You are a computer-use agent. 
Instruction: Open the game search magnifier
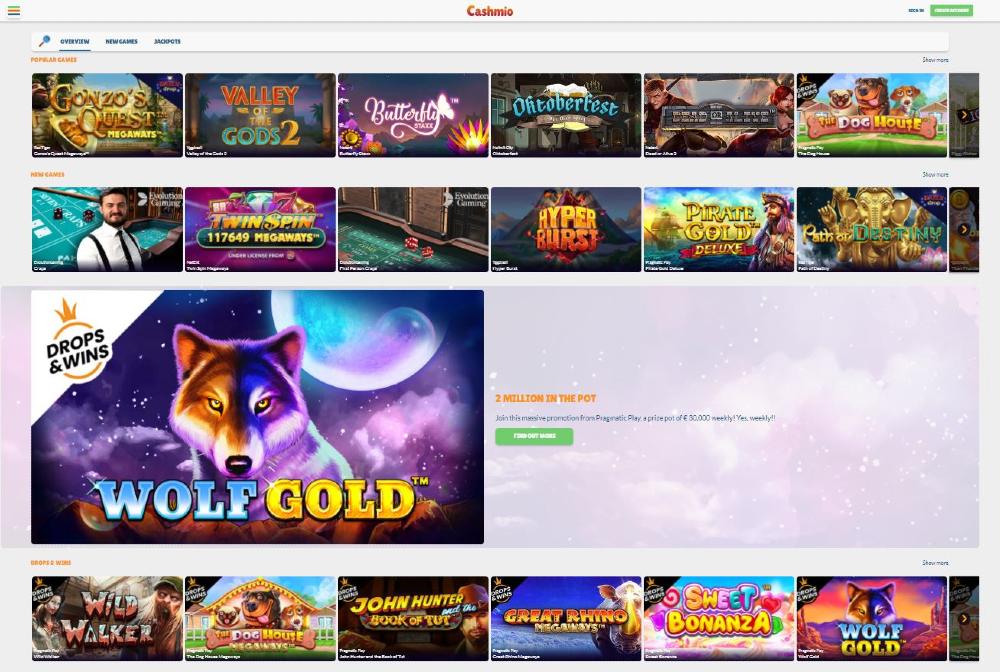pyautogui.click(x=44, y=41)
